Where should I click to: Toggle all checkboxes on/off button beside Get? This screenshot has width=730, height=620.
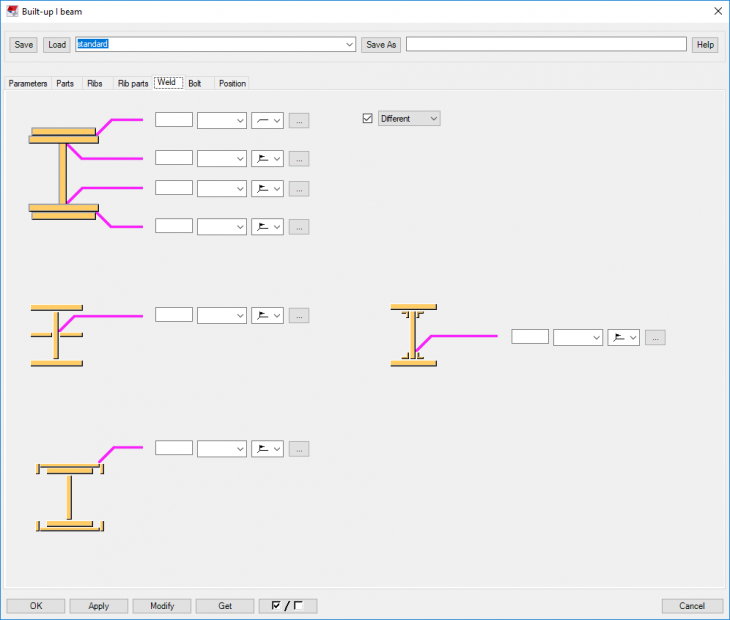pyautogui.click(x=287, y=606)
